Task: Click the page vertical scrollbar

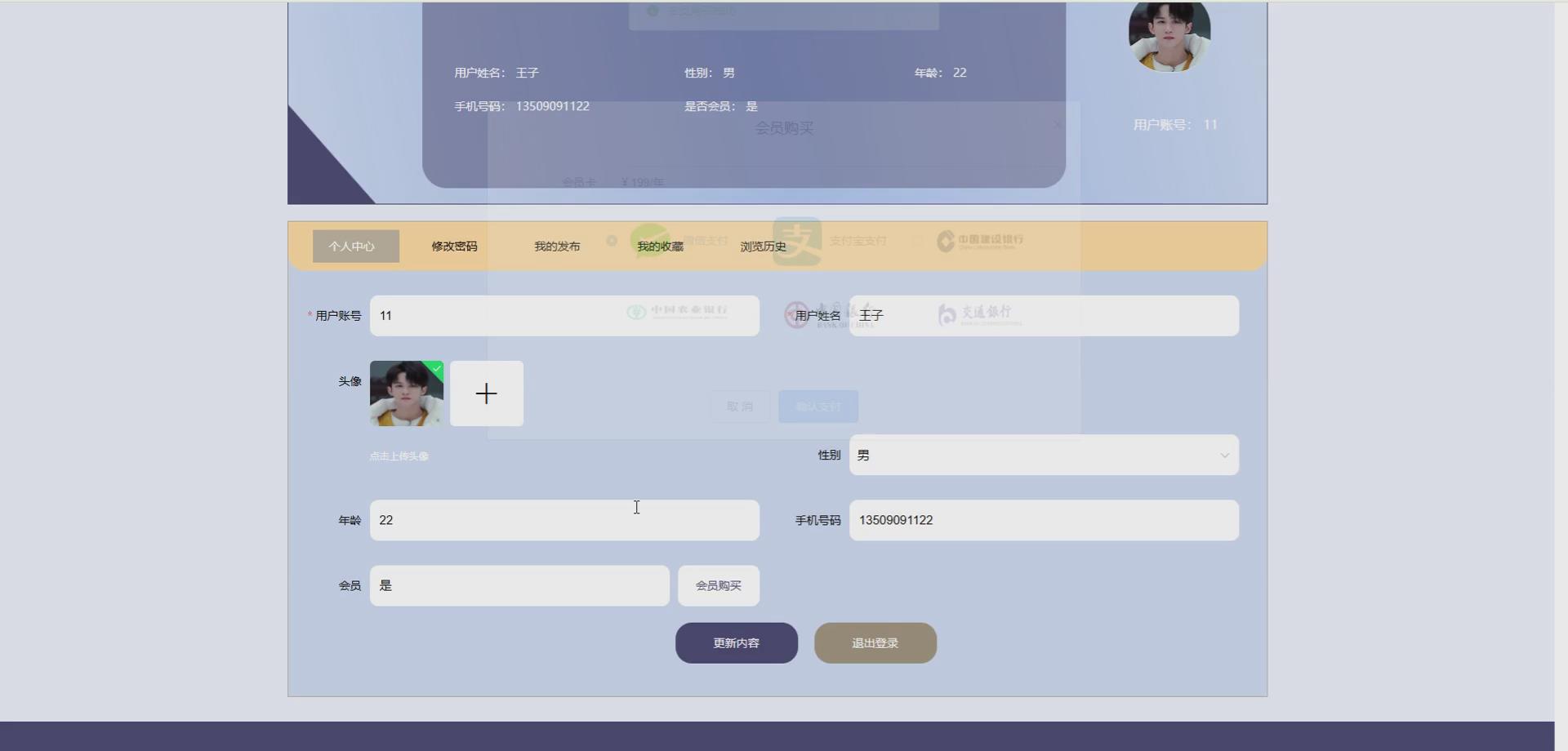Action: click(x=1561, y=375)
